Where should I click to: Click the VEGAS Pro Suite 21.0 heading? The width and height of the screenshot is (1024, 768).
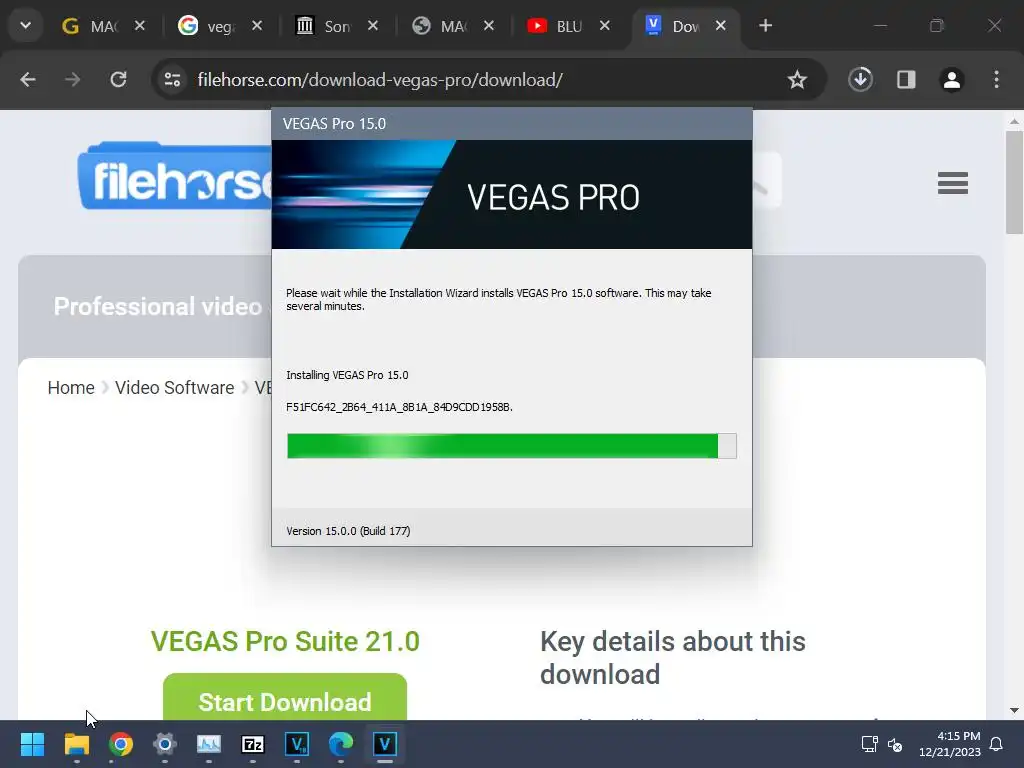pyautogui.click(x=285, y=641)
